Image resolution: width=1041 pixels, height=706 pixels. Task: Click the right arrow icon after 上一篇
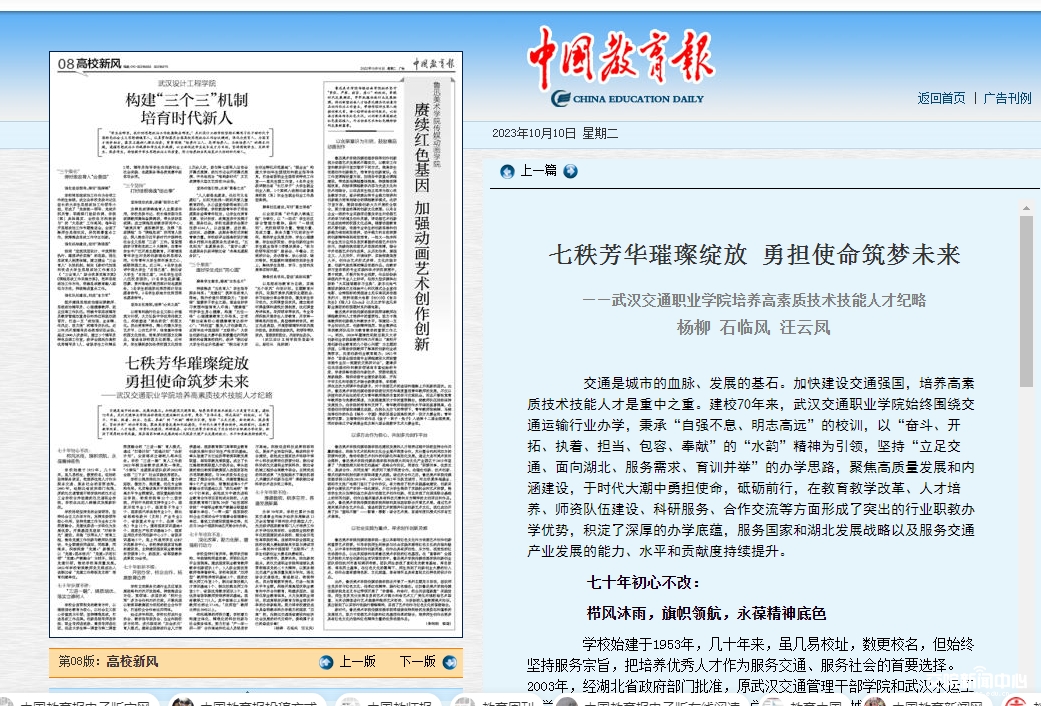[570, 171]
